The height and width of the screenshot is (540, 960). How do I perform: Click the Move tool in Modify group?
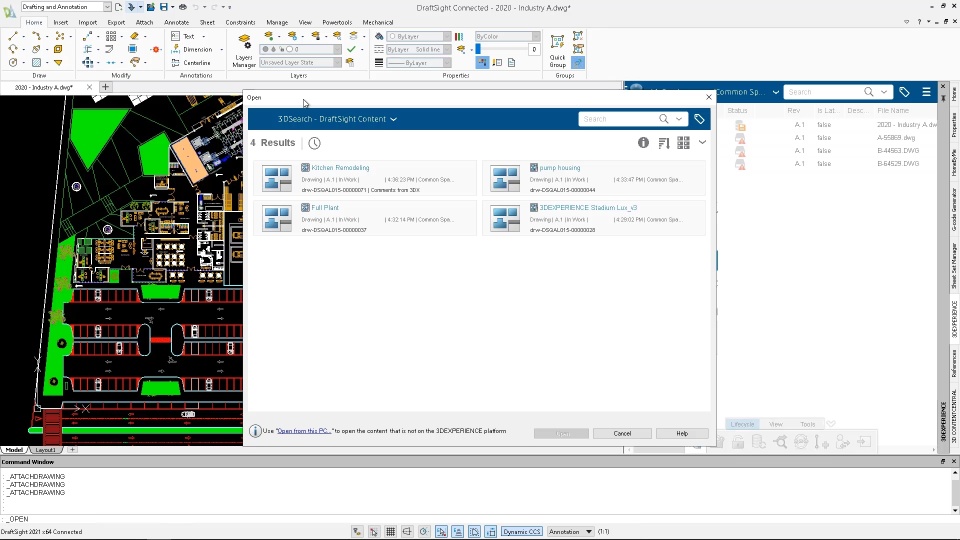pos(88,62)
